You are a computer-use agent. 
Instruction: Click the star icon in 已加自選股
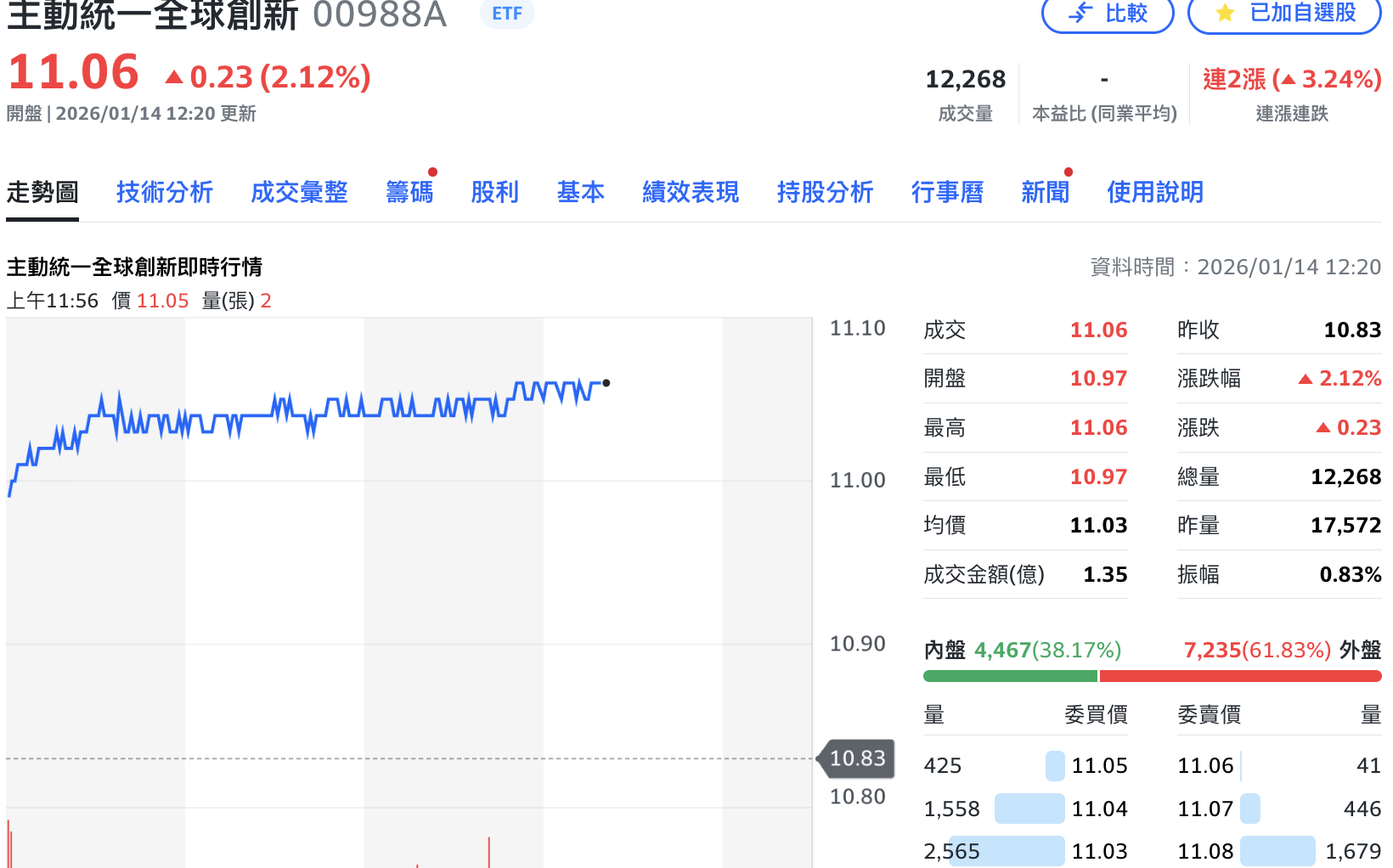(1223, 14)
